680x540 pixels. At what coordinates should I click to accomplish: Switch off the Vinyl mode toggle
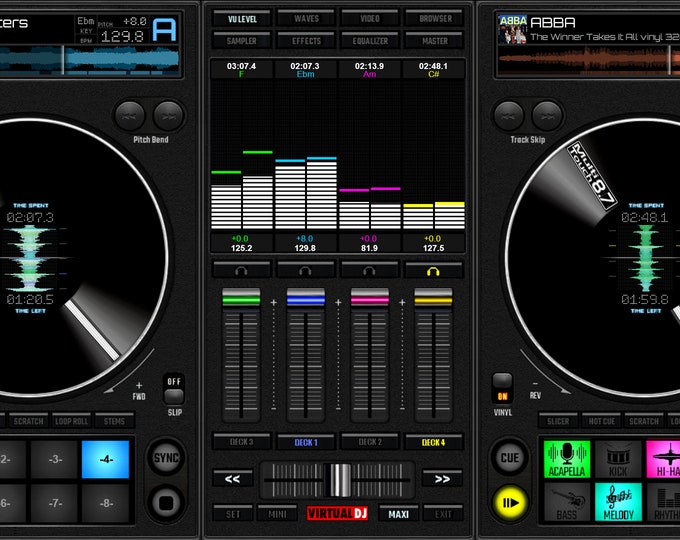503,388
